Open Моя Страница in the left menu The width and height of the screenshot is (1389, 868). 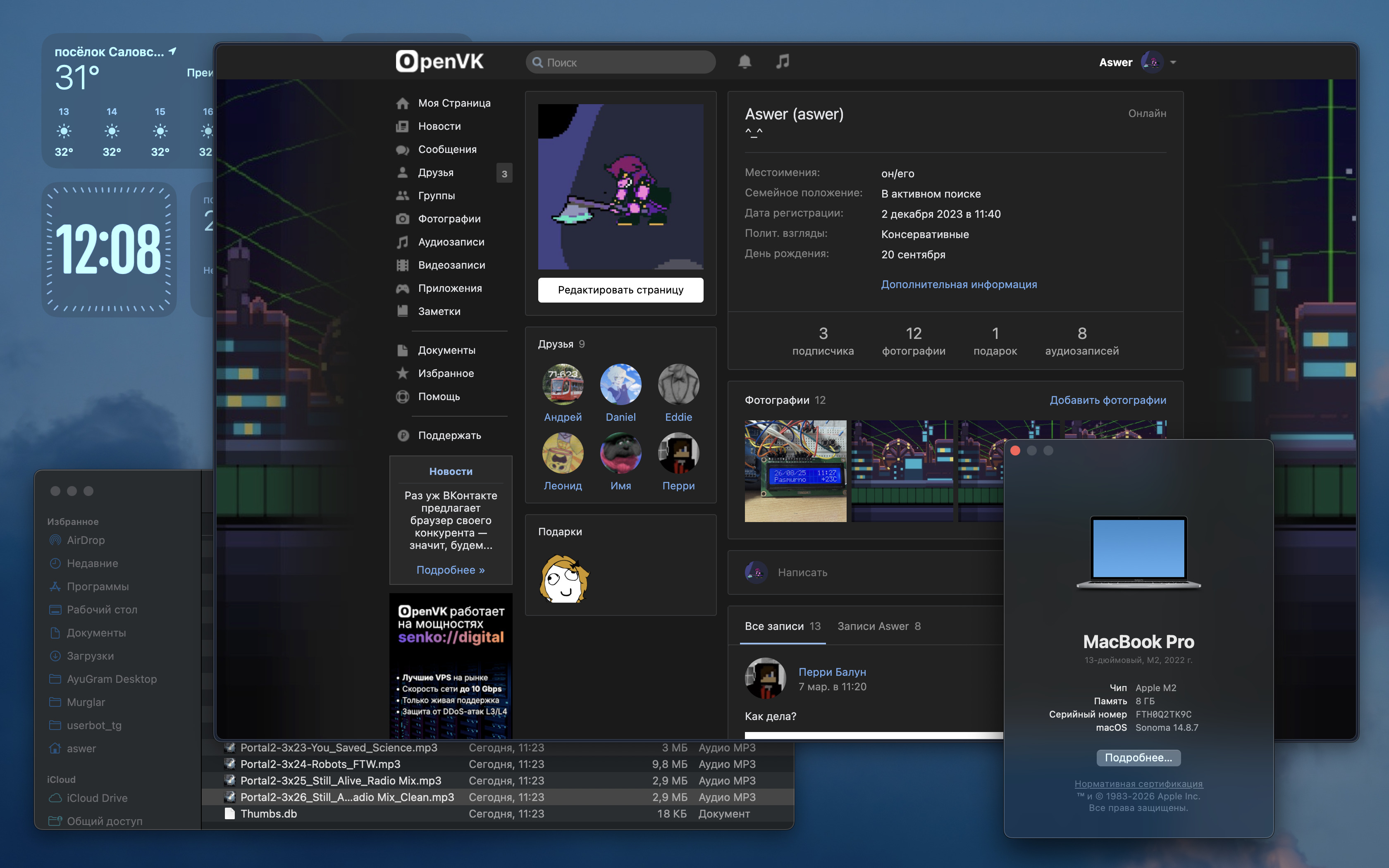[x=455, y=103]
